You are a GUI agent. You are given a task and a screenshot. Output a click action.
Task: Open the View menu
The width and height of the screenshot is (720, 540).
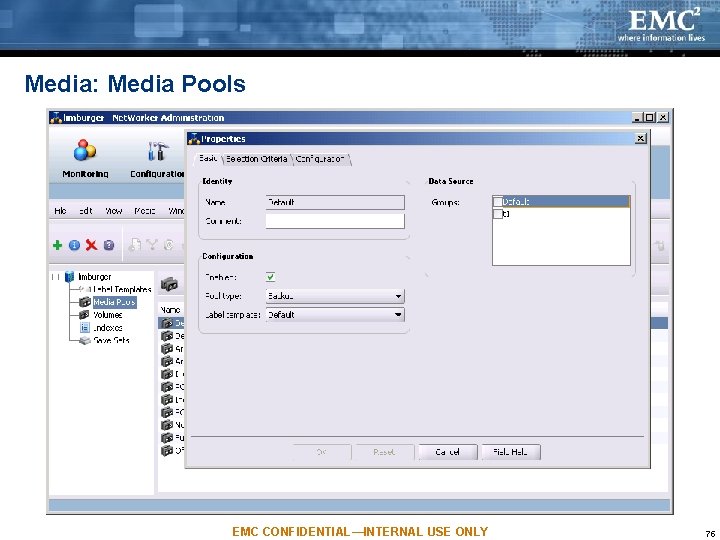113,211
